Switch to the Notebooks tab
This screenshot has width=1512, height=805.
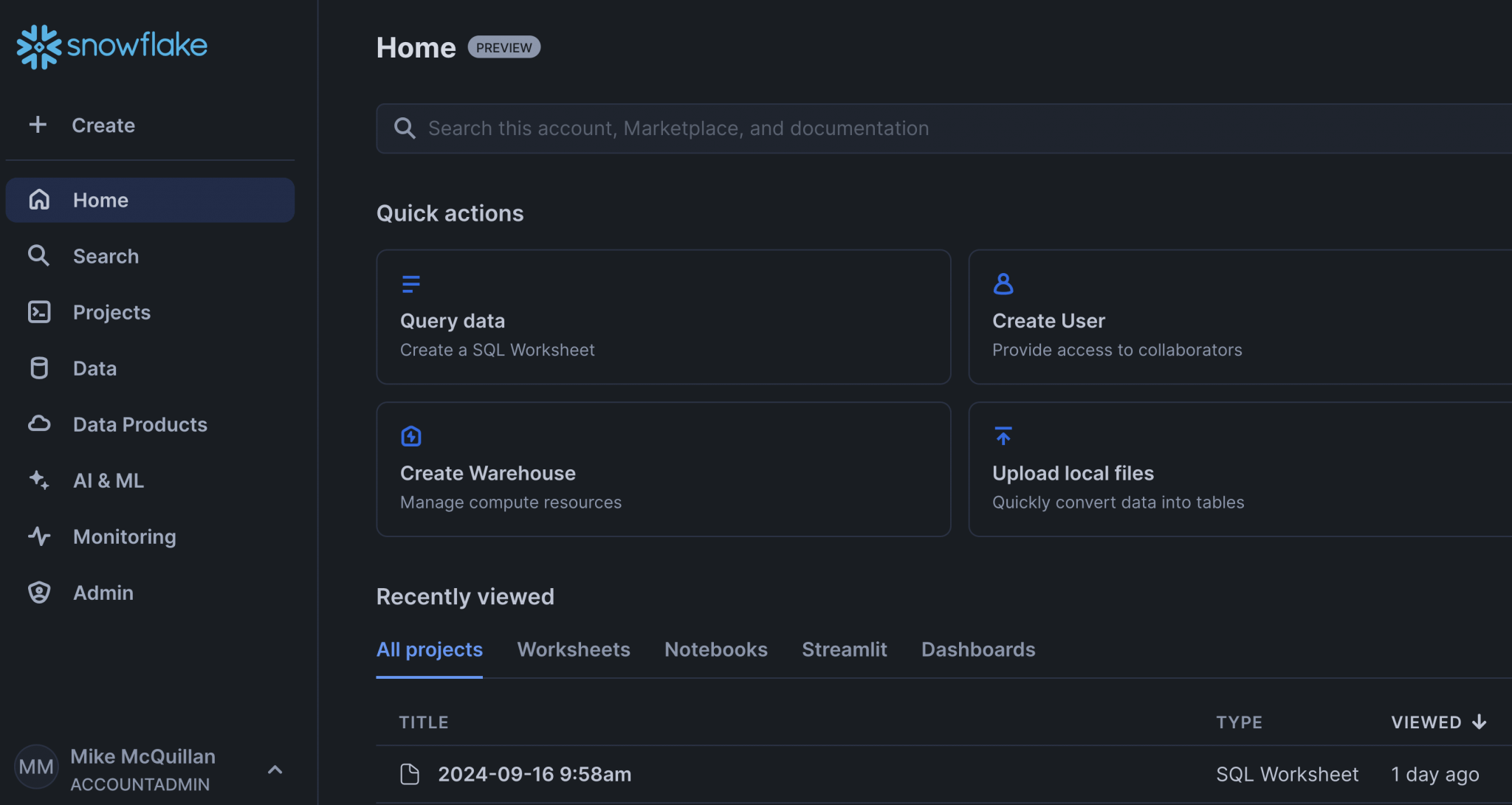tap(715, 649)
